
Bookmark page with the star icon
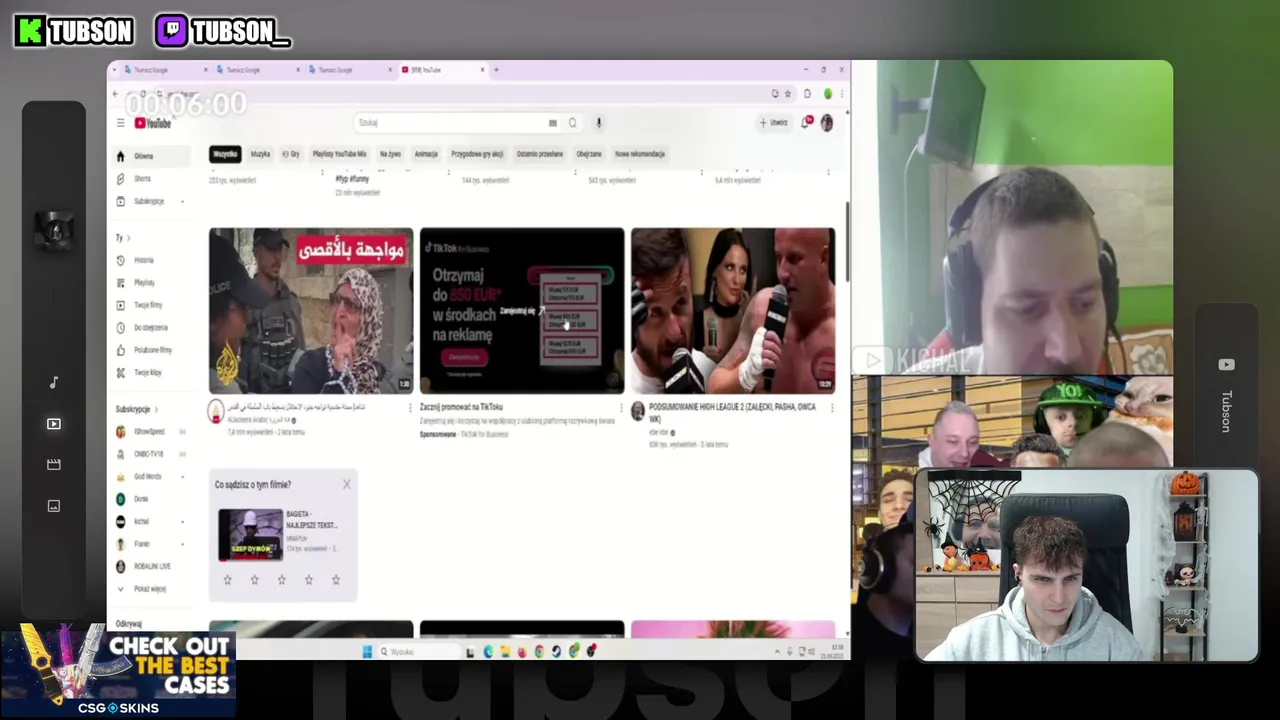(x=788, y=94)
